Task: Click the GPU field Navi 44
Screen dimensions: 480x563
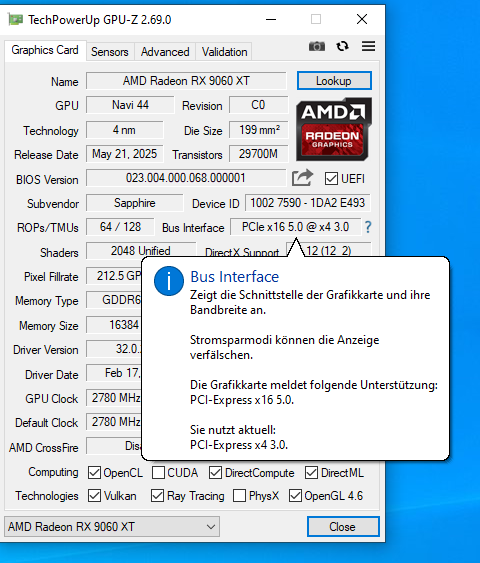Action: tap(130, 105)
